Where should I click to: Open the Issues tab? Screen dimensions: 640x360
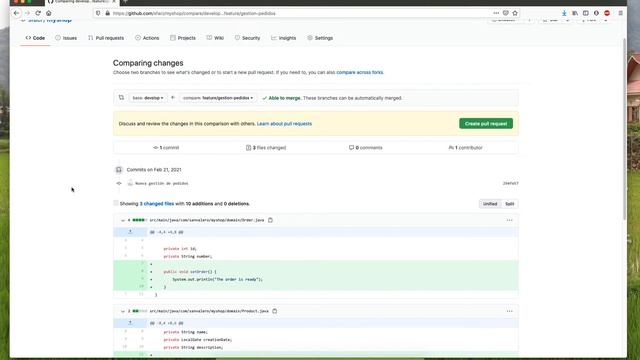[x=66, y=38]
